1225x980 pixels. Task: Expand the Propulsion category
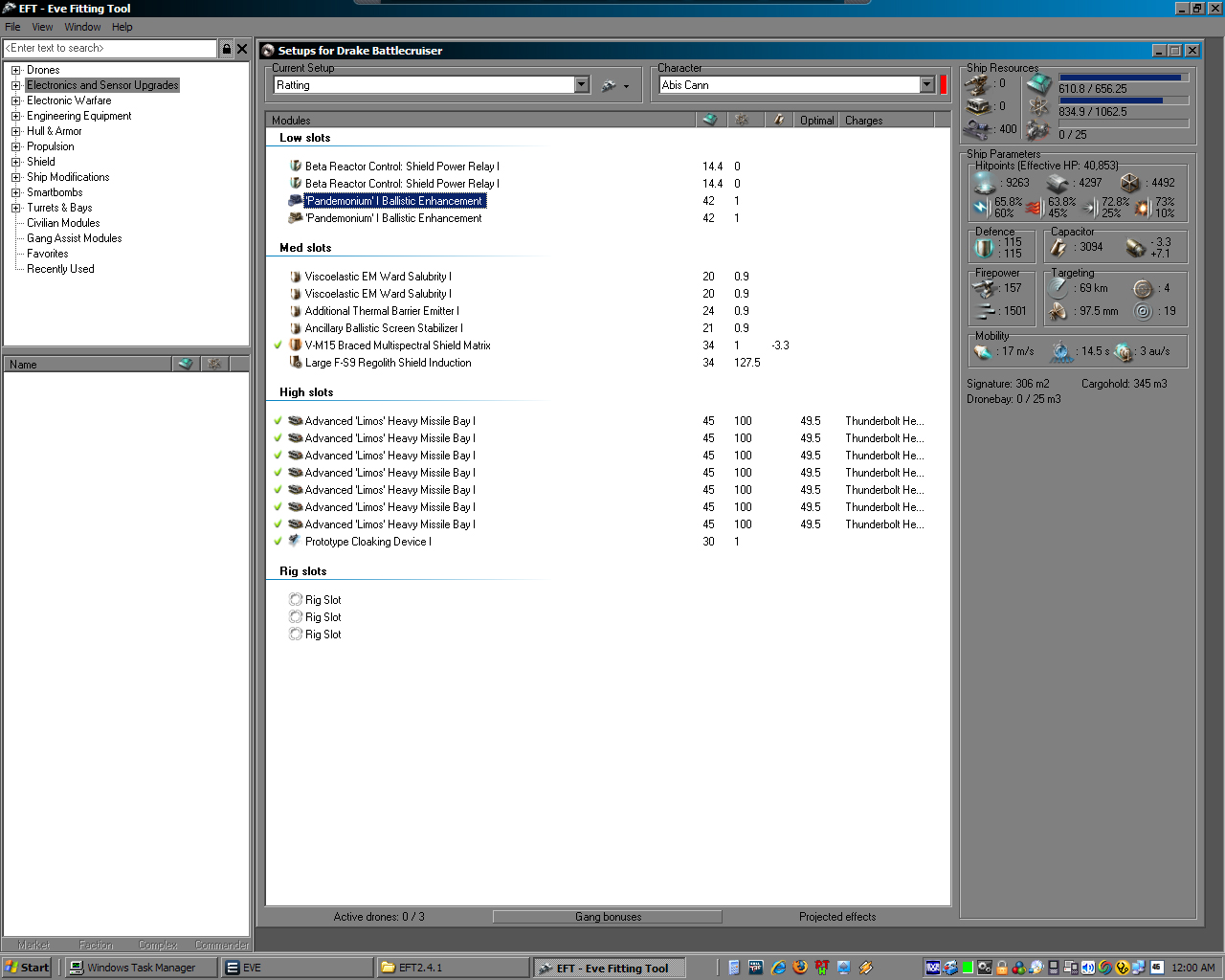coord(16,146)
